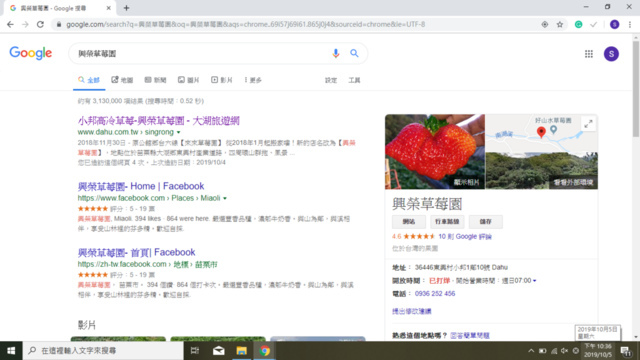
Task: Open 興榮草莓園- 首頁 | Facebook result
Action: [x=136, y=253]
